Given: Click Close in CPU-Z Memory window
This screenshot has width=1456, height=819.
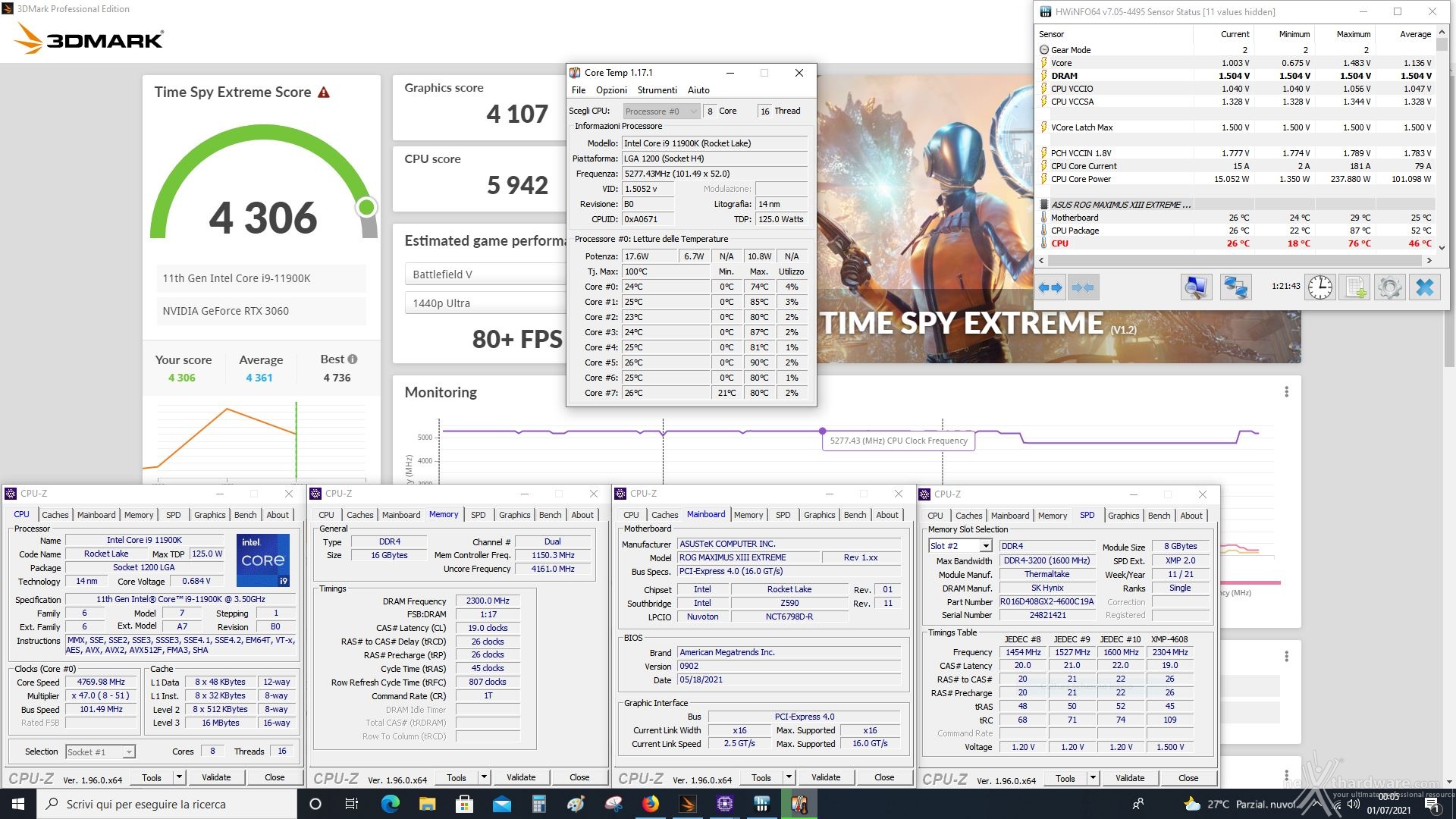Looking at the screenshot, I should coord(579,777).
